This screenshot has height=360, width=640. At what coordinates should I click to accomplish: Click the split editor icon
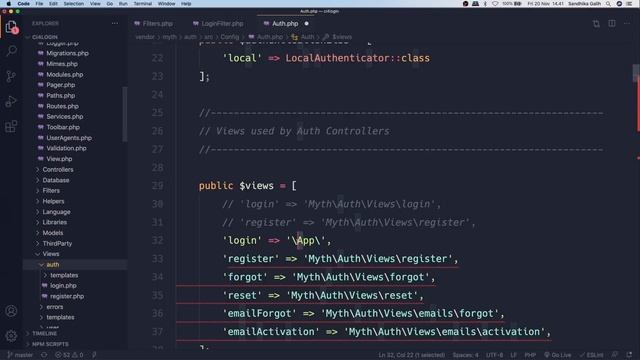612,24
